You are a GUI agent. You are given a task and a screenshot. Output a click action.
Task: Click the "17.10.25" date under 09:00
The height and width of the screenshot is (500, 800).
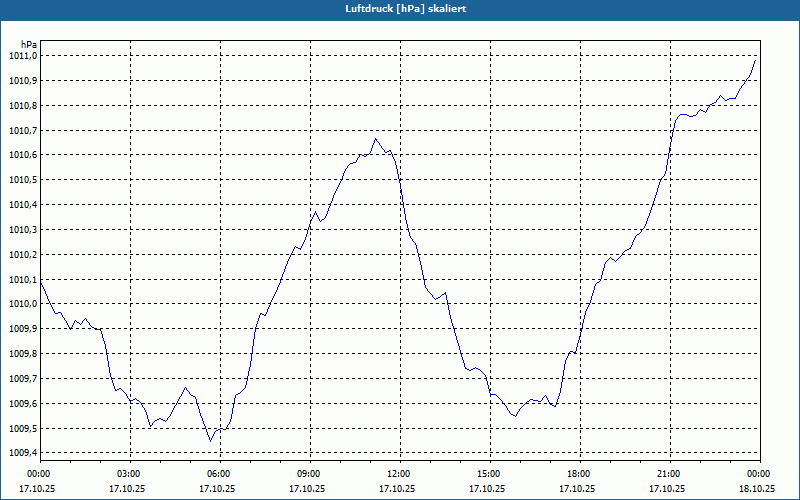point(308,488)
